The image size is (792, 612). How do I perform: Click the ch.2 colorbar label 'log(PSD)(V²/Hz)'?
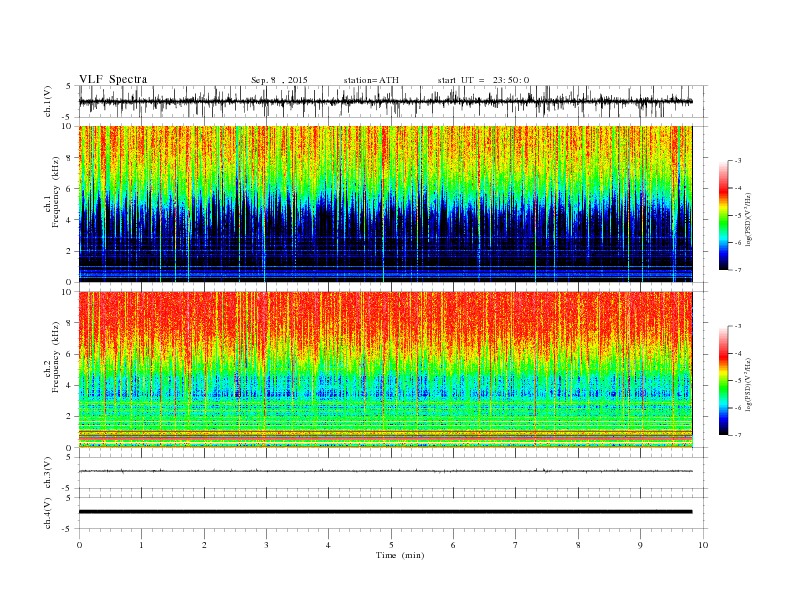click(748, 383)
